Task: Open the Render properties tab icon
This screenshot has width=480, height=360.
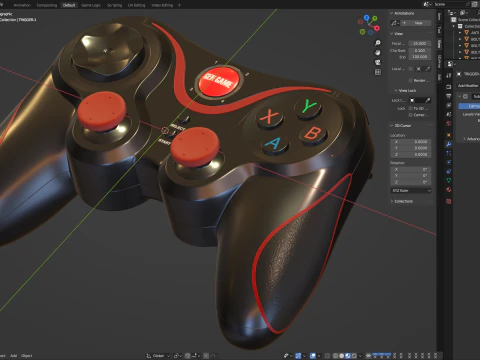Action: point(449,87)
